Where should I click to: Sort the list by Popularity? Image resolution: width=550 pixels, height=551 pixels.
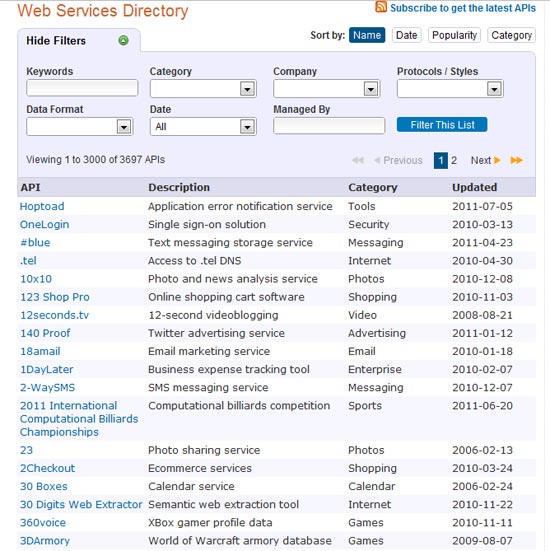pos(454,35)
